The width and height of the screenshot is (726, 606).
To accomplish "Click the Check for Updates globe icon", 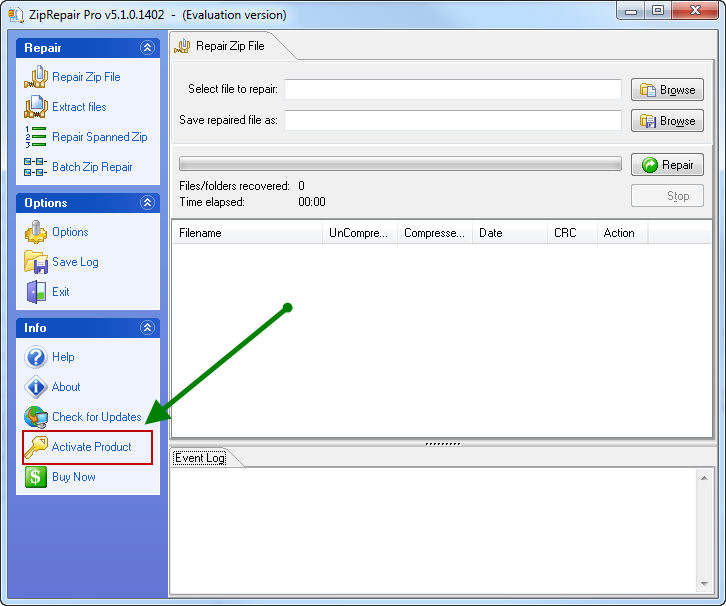I will 36,417.
